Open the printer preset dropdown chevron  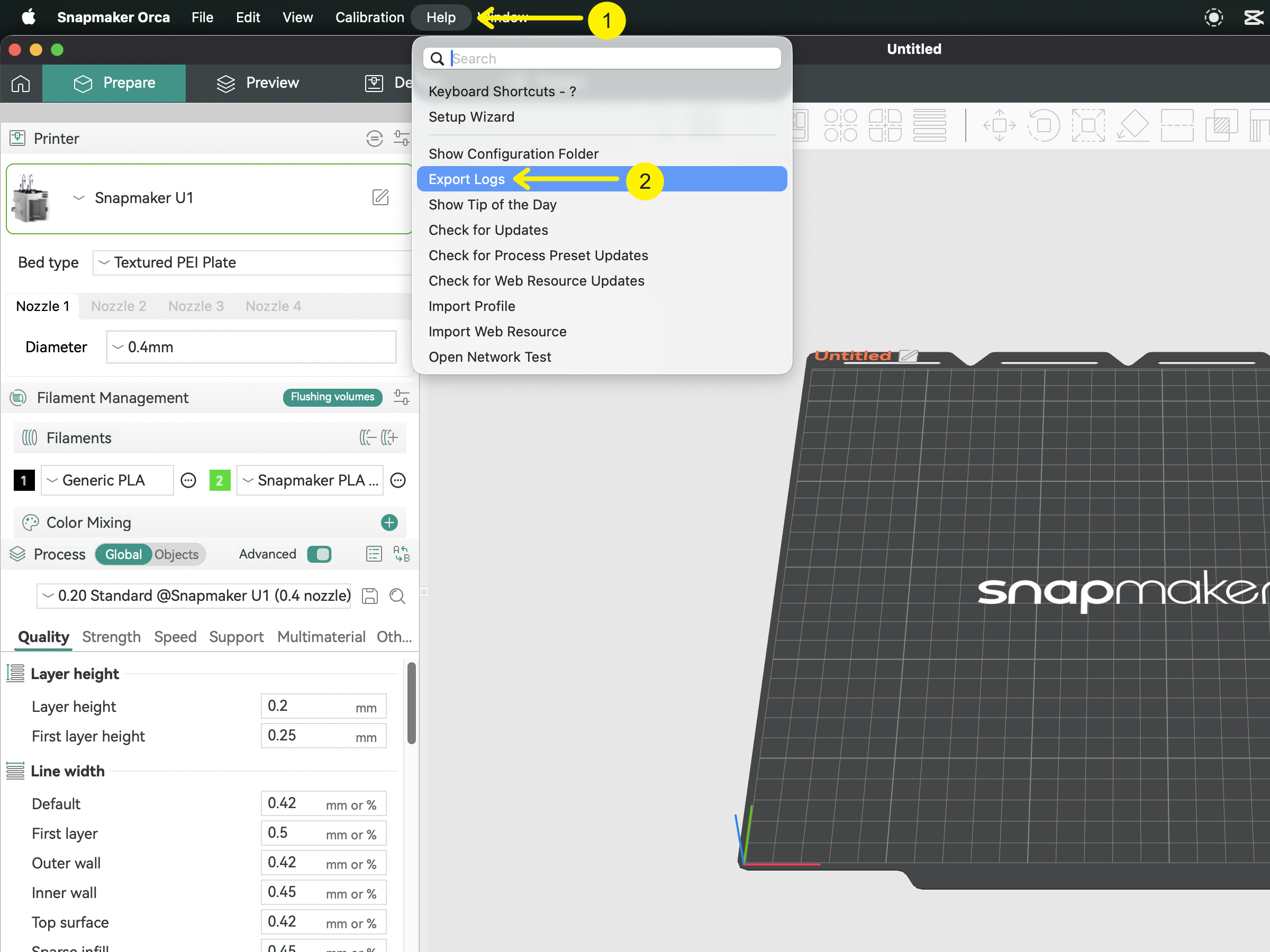[x=79, y=198]
